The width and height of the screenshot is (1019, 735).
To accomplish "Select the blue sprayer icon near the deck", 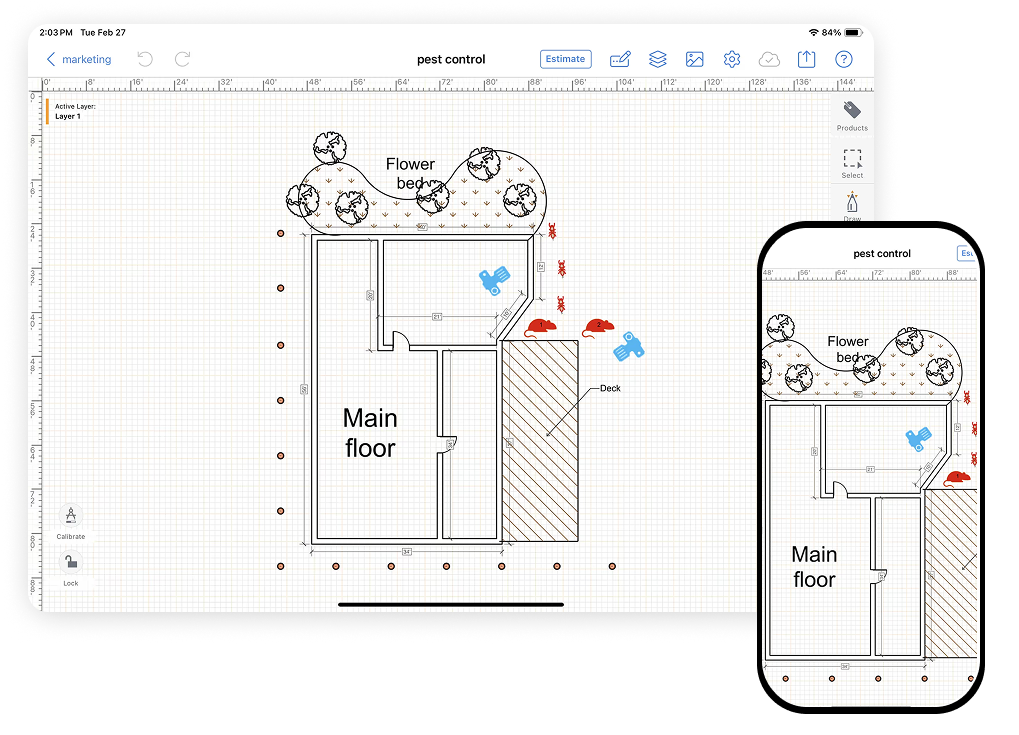I will [x=628, y=346].
